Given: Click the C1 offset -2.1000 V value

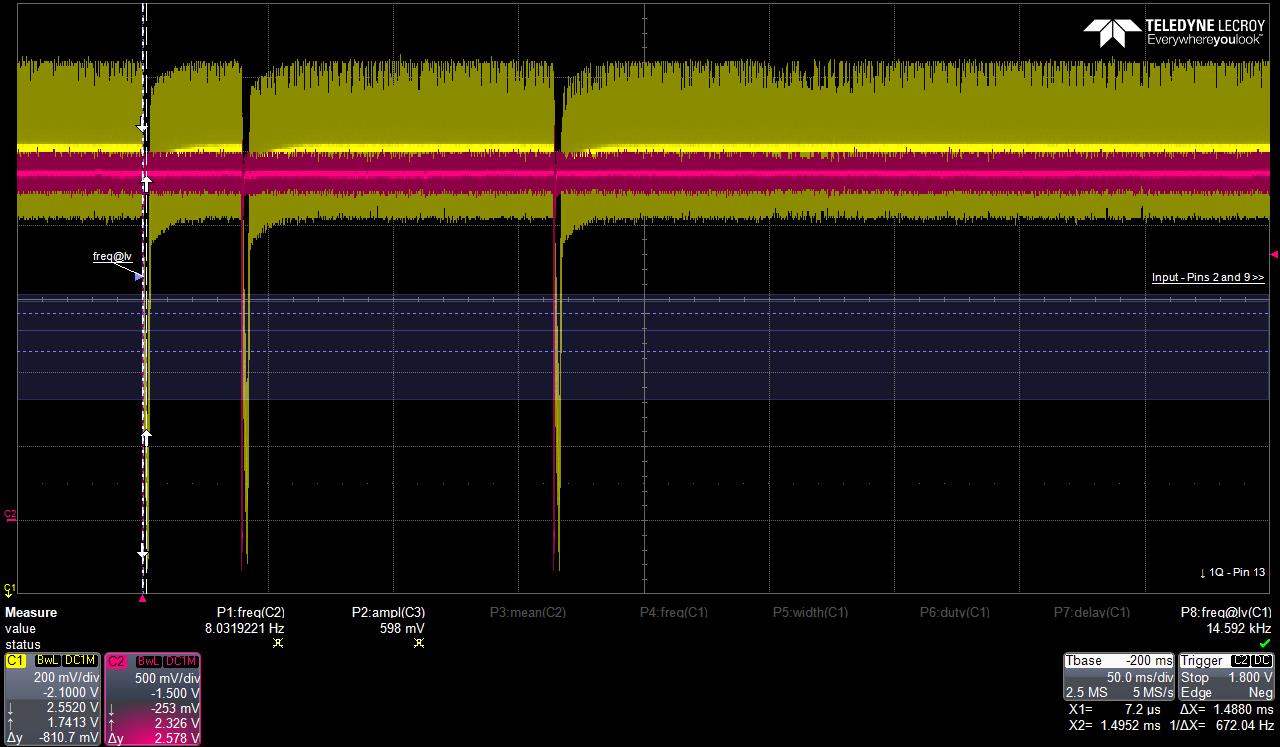Looking at the screenshot, I should (x=71, y=692).
